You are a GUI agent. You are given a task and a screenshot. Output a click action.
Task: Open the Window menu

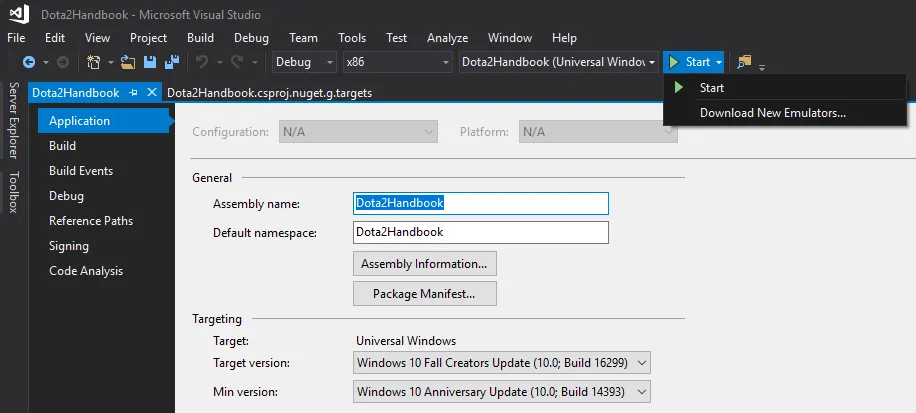(x=510, y=38)
